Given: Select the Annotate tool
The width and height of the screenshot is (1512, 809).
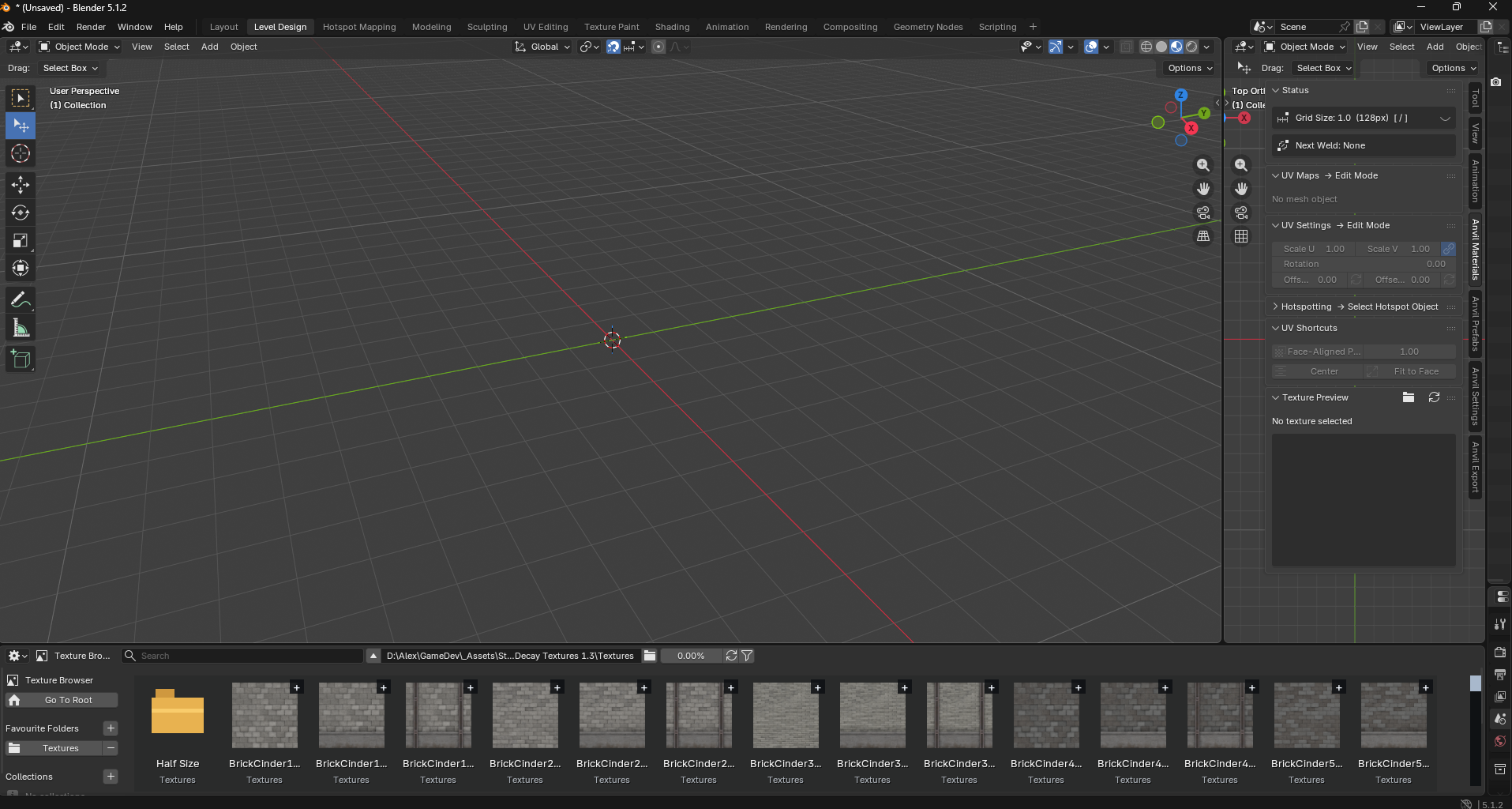Looking at the screenshot, I should click(x=21, y=300).
